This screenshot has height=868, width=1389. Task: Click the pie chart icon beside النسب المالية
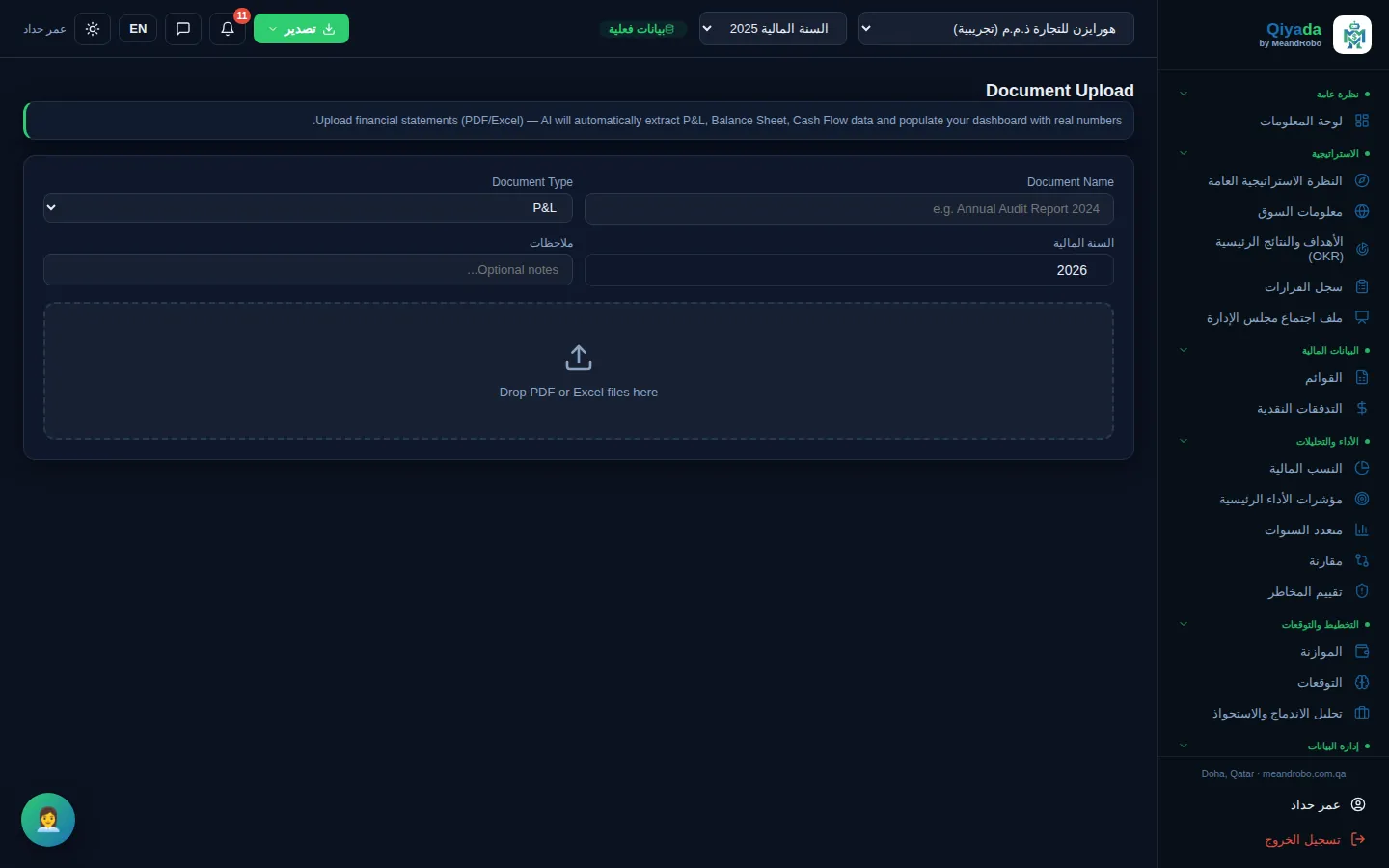point(1362,468)
